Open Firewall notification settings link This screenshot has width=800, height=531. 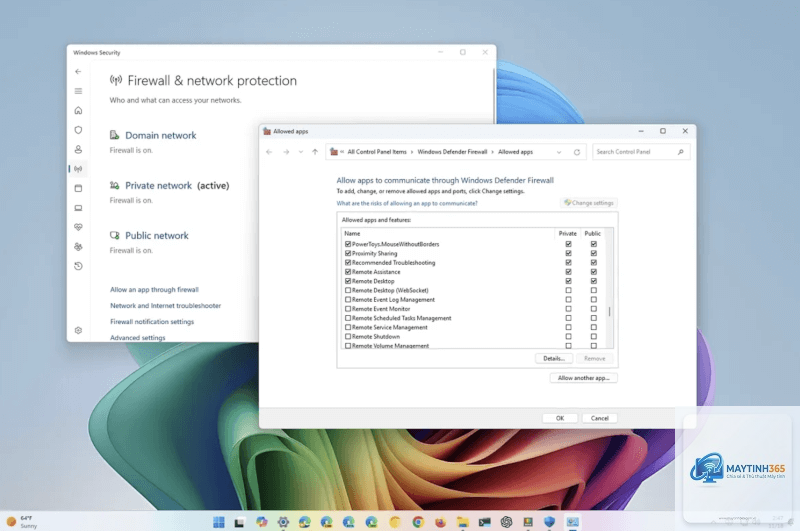tap(152, 322)
